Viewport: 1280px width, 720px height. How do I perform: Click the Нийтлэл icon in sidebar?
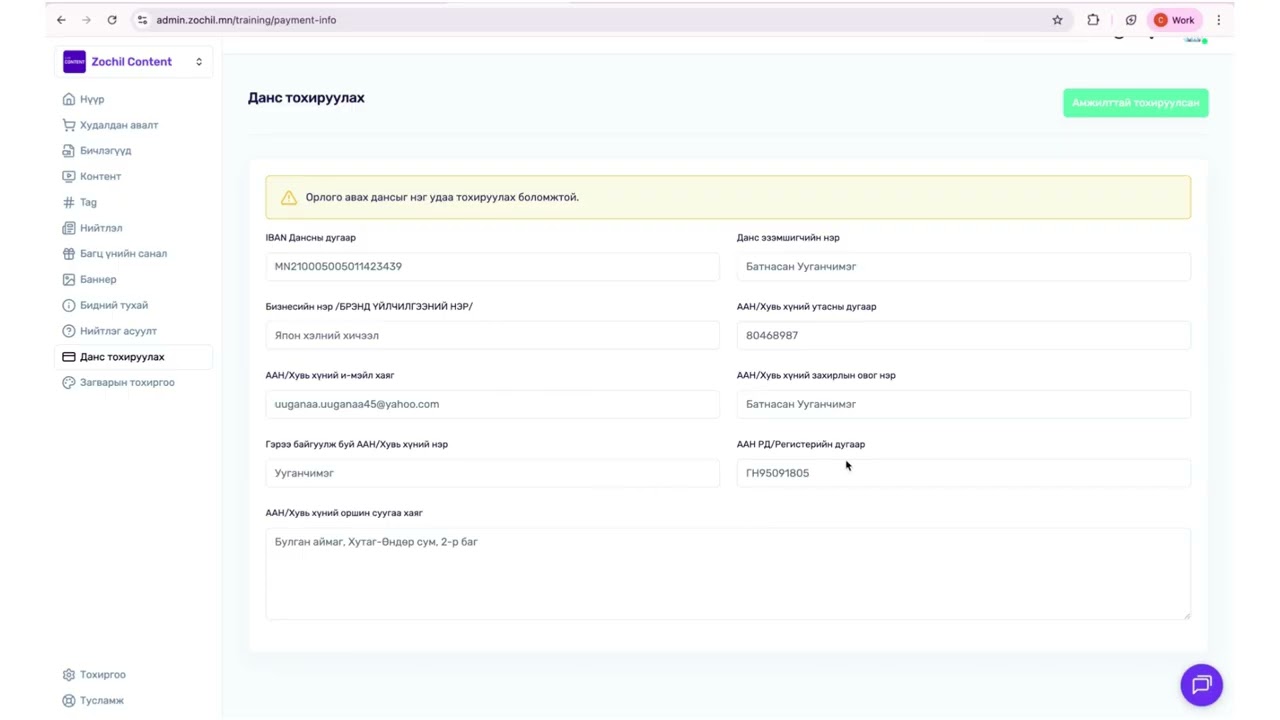pos(69,228)
